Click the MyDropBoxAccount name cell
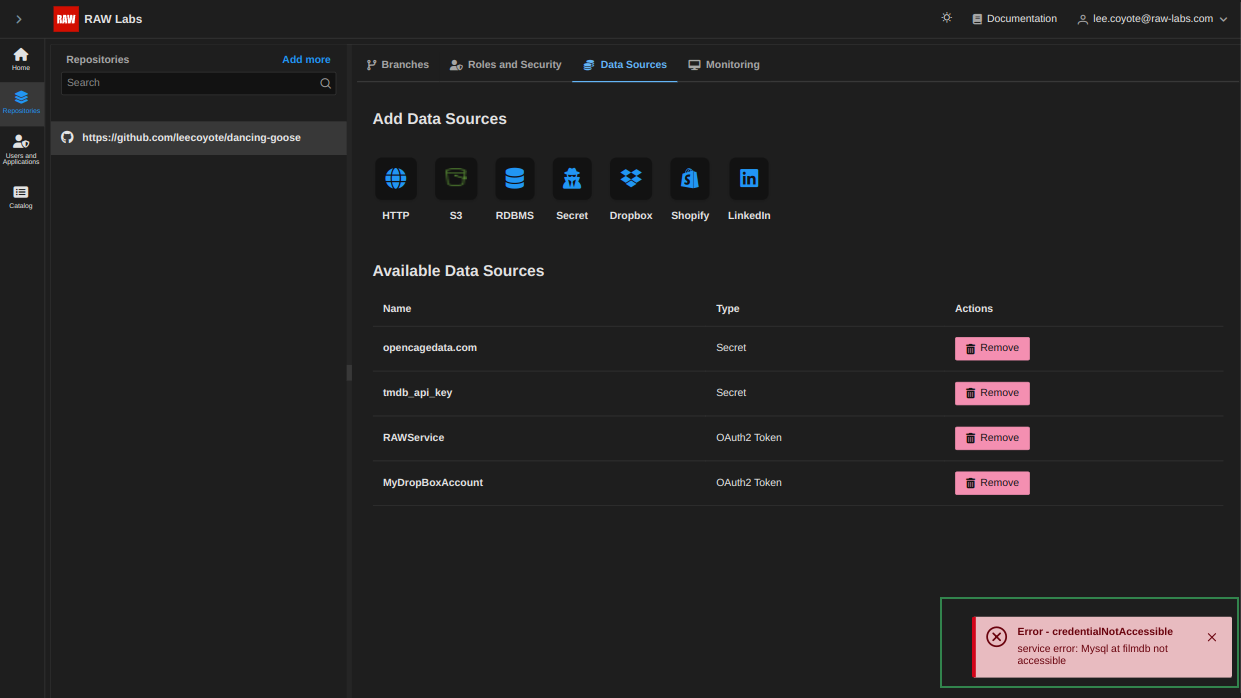Image resolution: width=1241 pixels, height=698 pixels. [433, 483]
